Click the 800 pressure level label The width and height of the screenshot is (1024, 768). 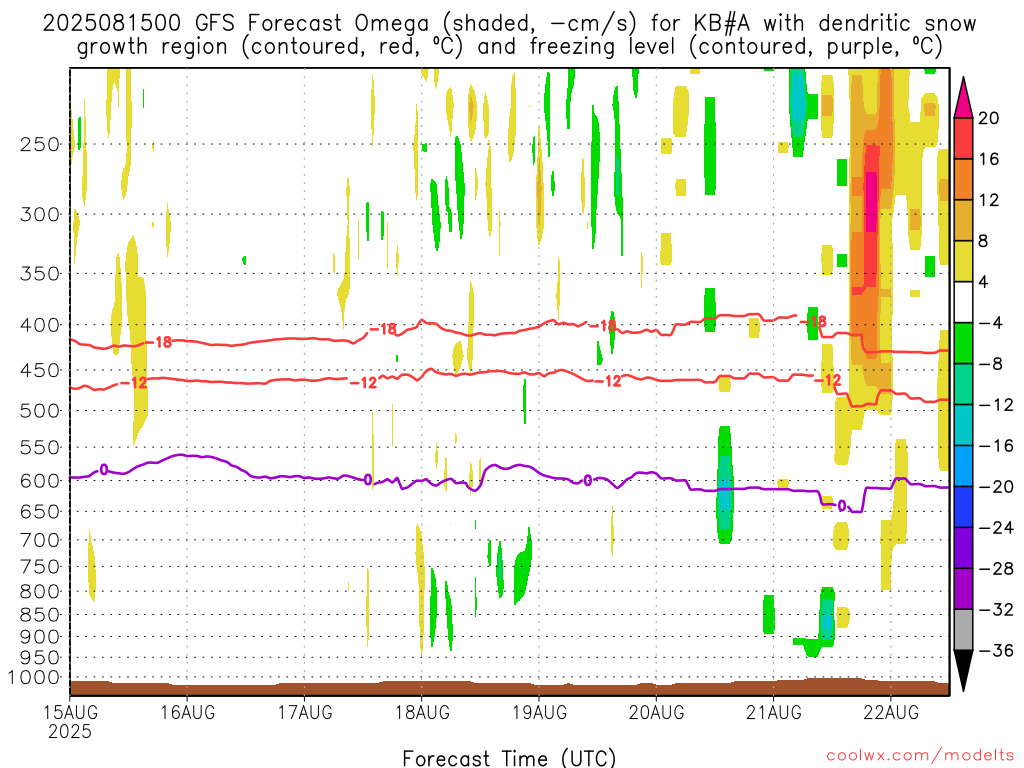(x=40, y=592)
